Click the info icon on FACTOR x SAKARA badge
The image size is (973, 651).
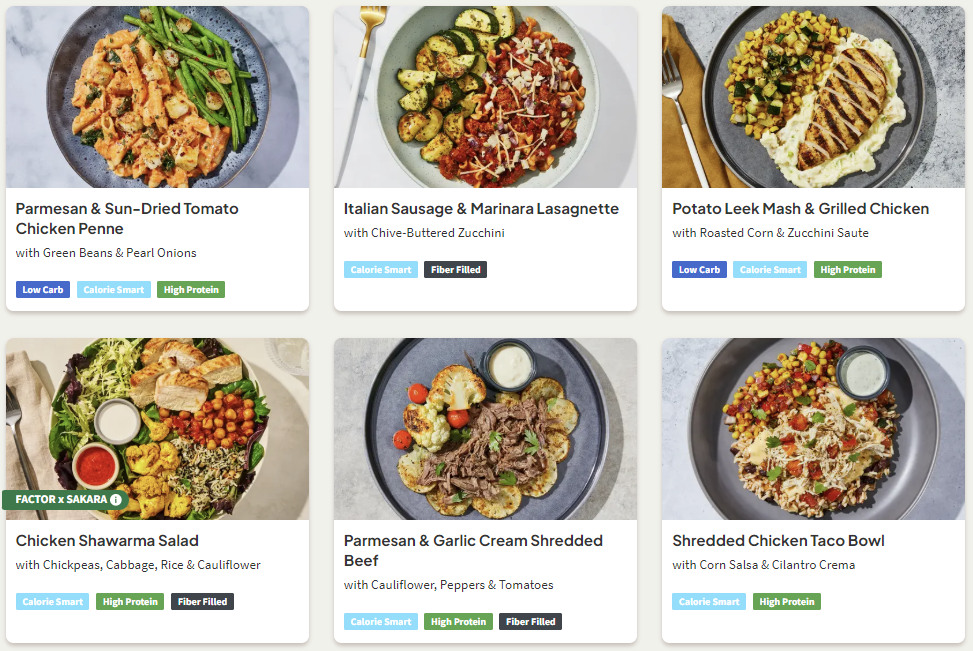(116, 499)
